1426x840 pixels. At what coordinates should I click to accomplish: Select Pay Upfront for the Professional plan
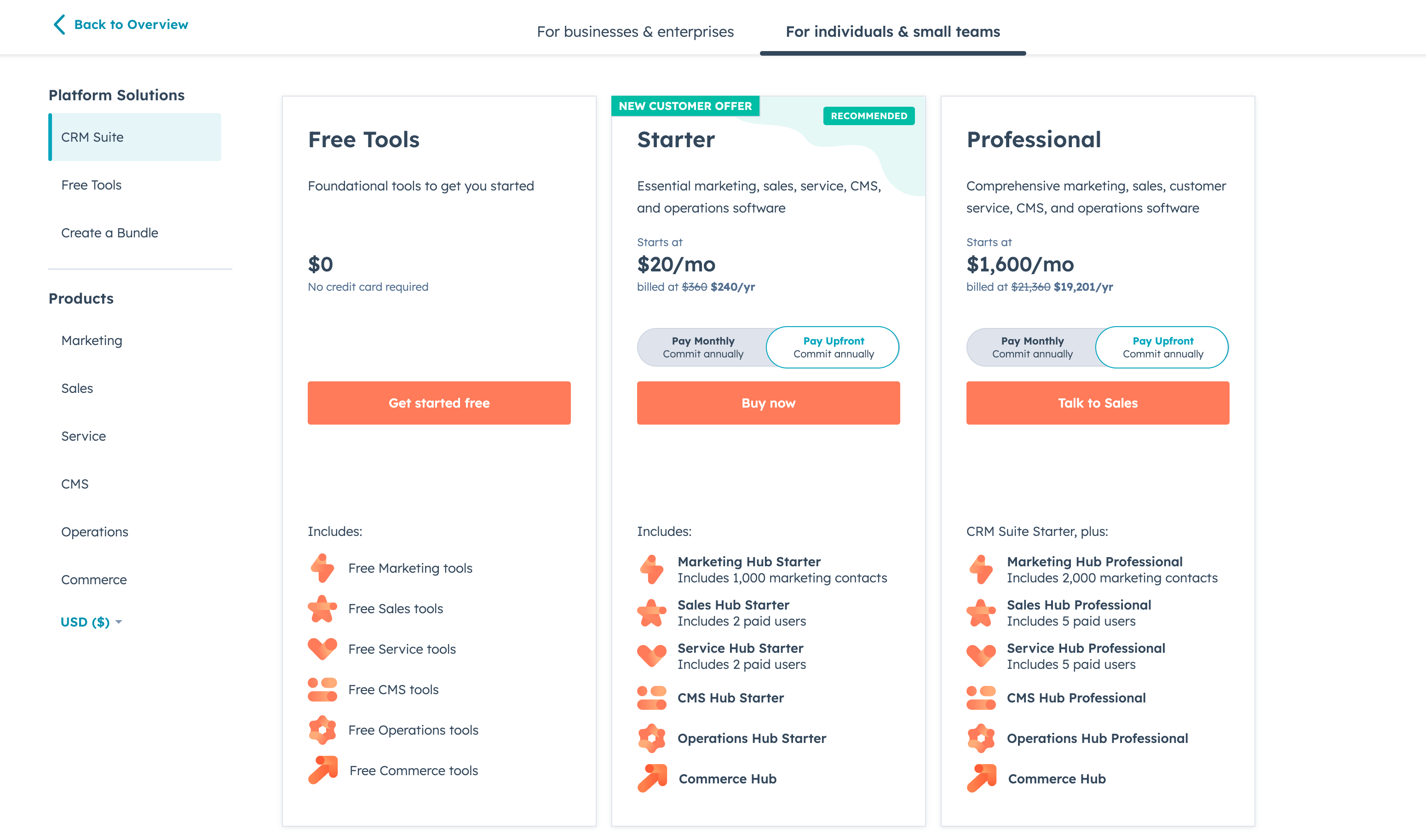coord(1162,347)
